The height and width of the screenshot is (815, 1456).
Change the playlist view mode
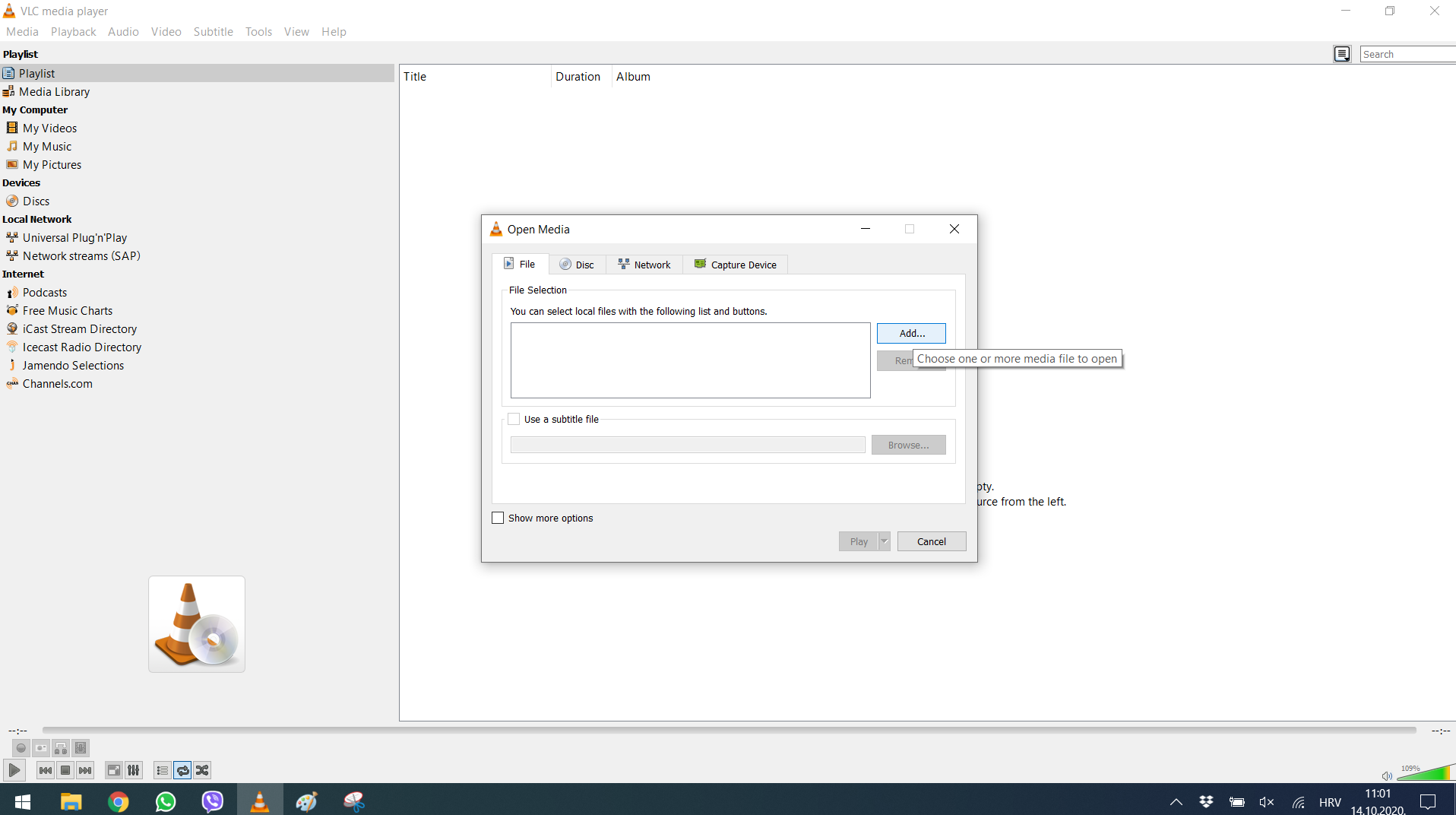coord(1342,53)
